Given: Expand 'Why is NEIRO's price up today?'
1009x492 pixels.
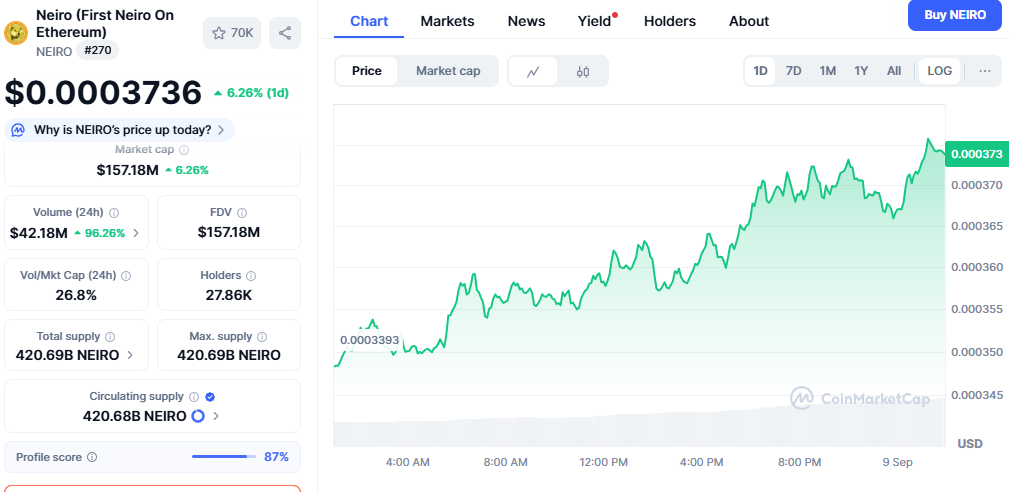Looking at the screenshot, I should [x=121, y=130].
